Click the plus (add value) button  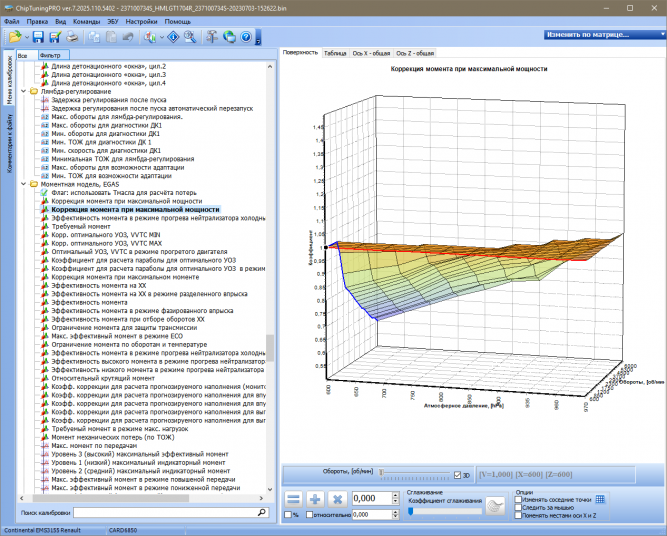pos(315,499)
